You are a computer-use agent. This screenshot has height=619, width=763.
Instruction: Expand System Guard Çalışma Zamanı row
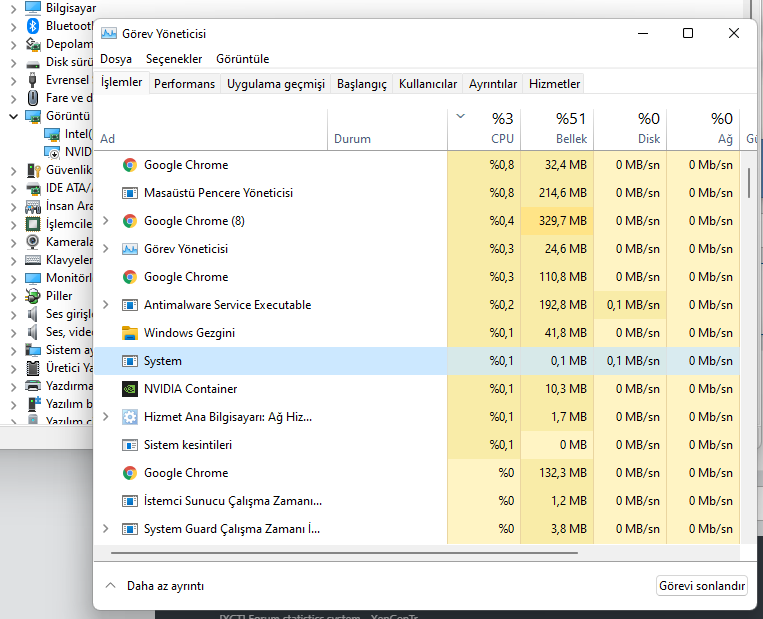106,528
